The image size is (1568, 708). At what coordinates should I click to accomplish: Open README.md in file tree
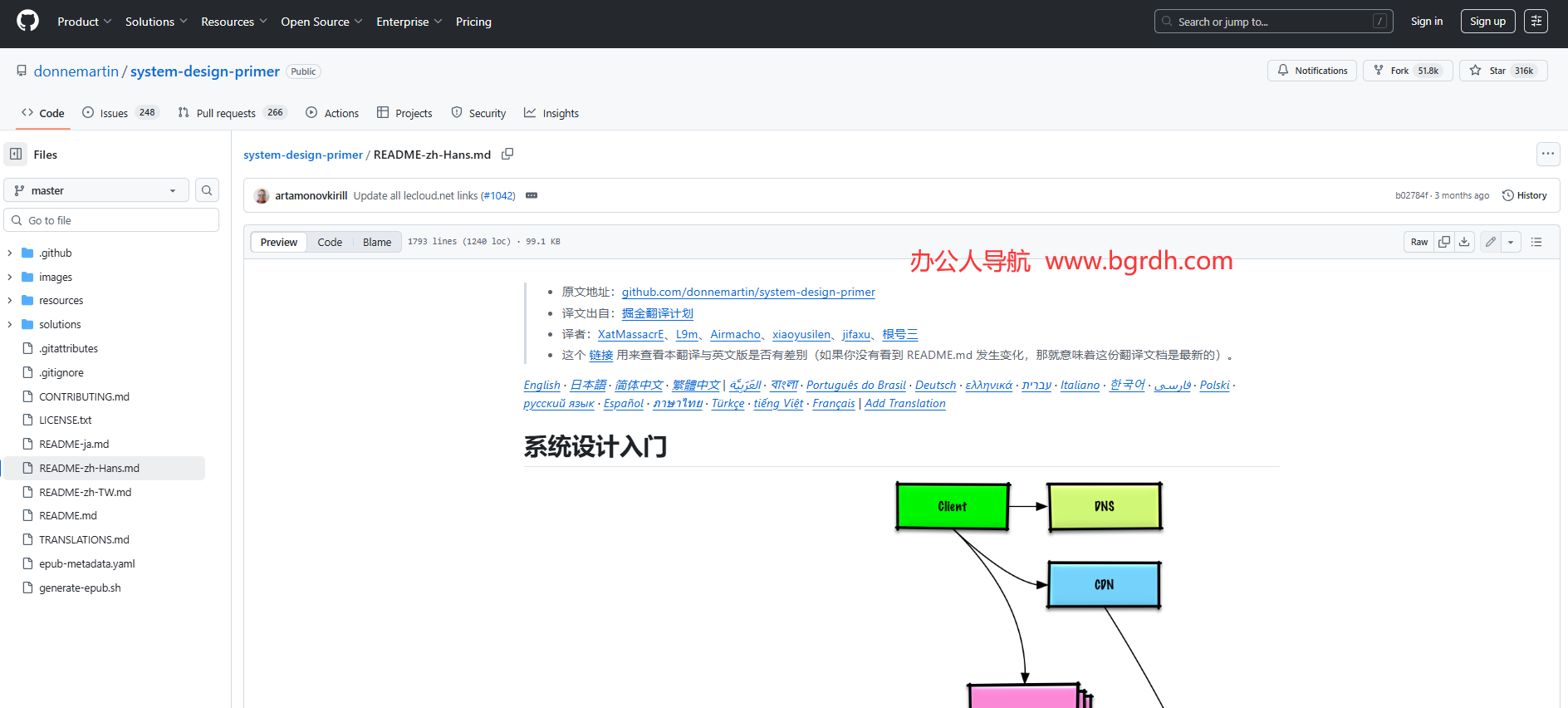68,515
